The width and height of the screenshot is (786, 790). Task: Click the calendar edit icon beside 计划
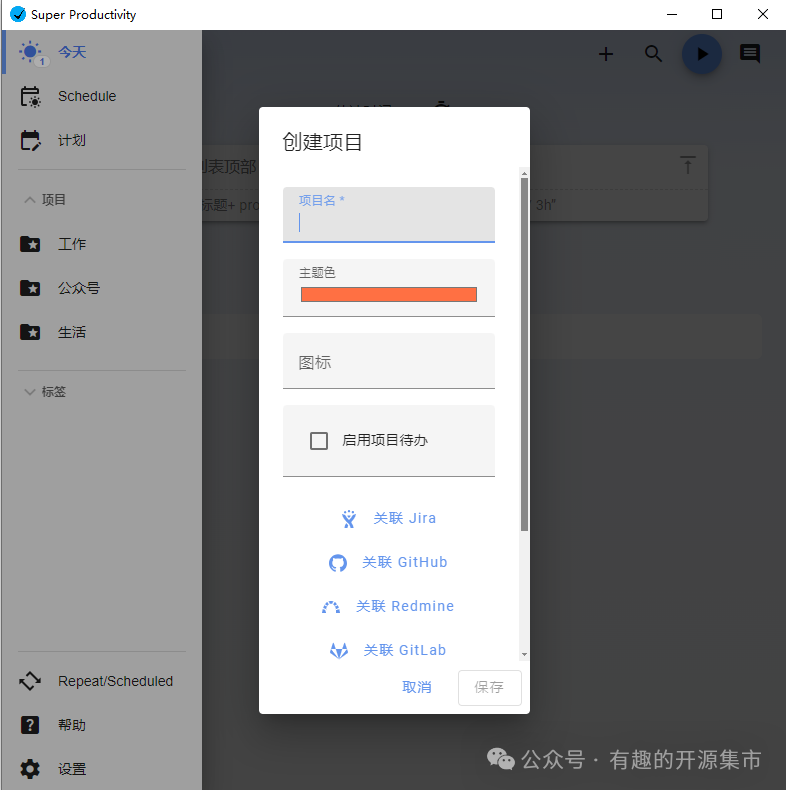pos(30,140)
